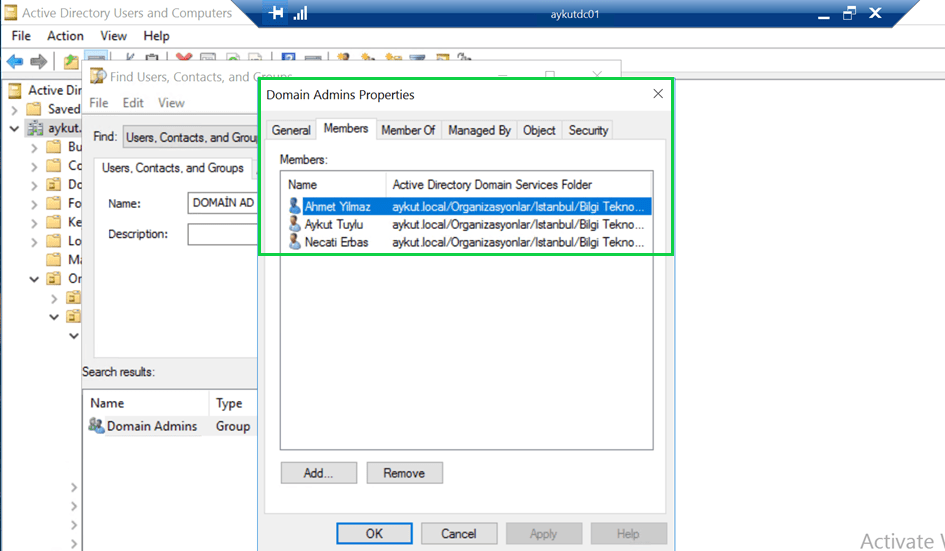This screenshot has width=945, height=551.
Task: Click the Description input field
Action: (222, 234)
